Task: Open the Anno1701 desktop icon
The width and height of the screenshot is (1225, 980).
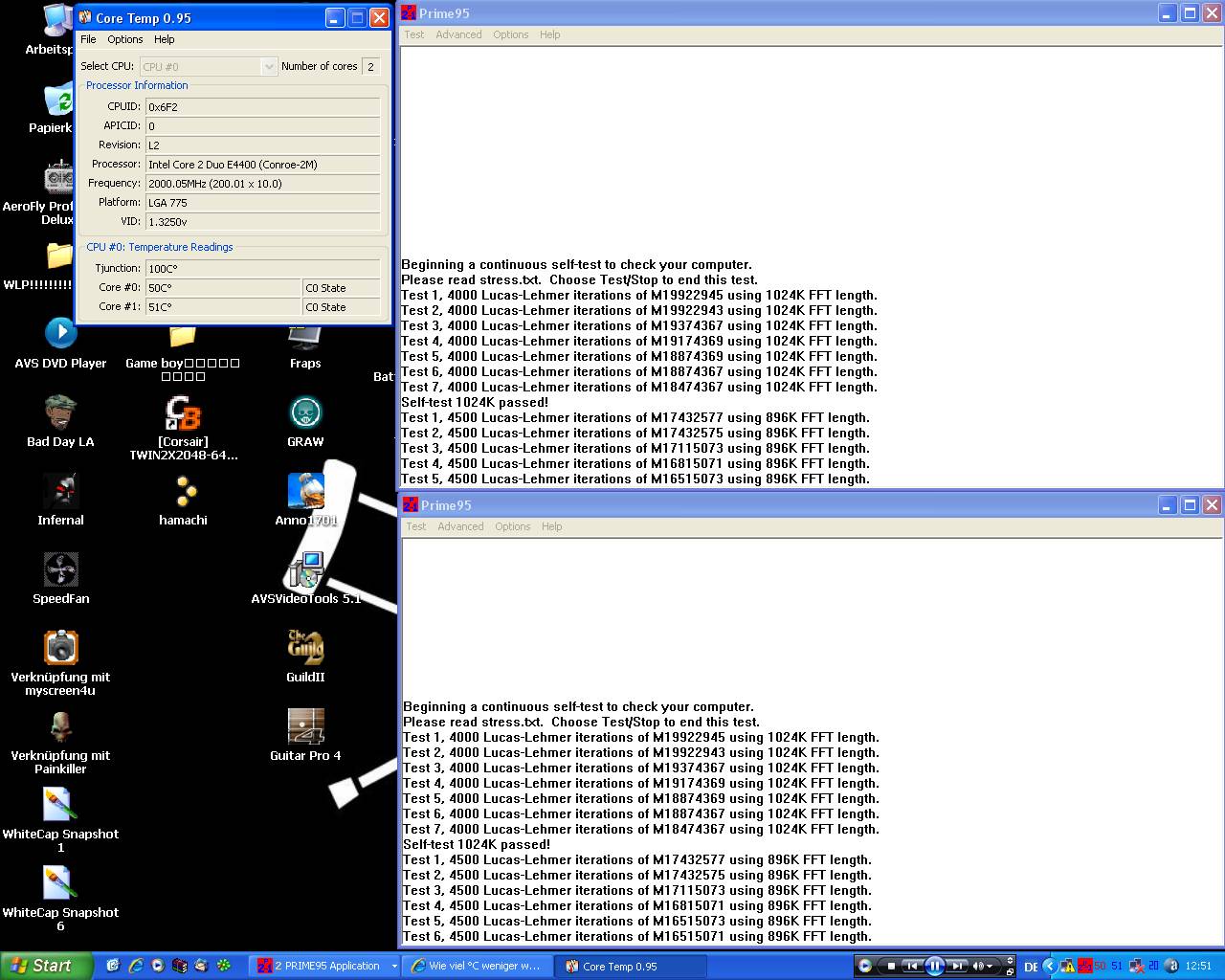Action: [x=305, y=491]
